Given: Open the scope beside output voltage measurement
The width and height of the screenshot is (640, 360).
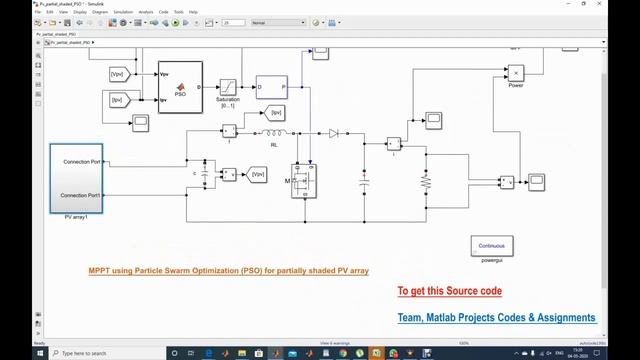Looking at the screenshot, I should pyautogui.click(x=536, y=182).
